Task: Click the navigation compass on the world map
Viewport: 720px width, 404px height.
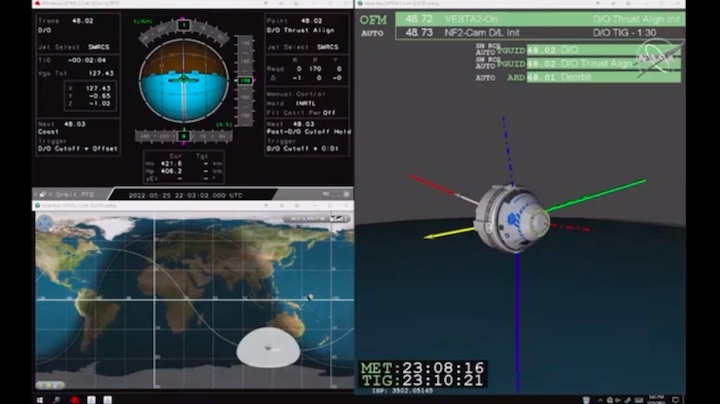Action: pyautogui.click(x=45, y=224)
